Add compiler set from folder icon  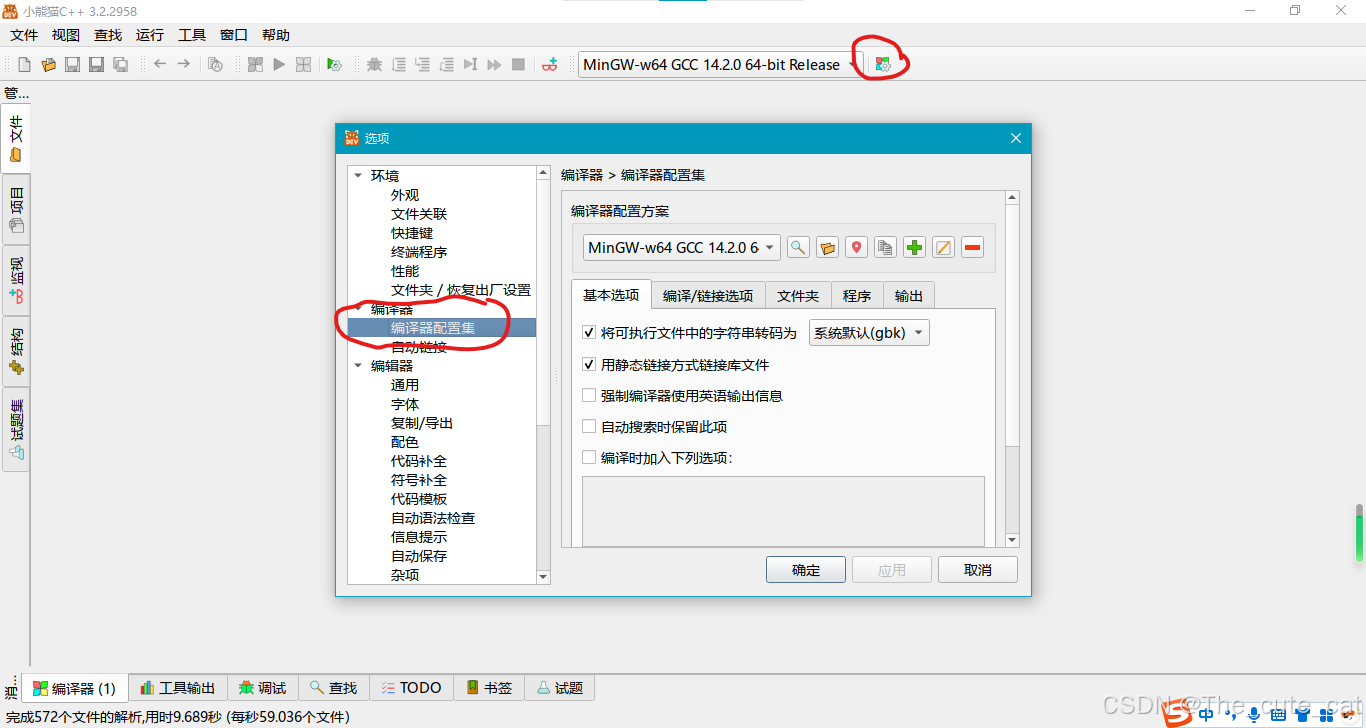827,247
